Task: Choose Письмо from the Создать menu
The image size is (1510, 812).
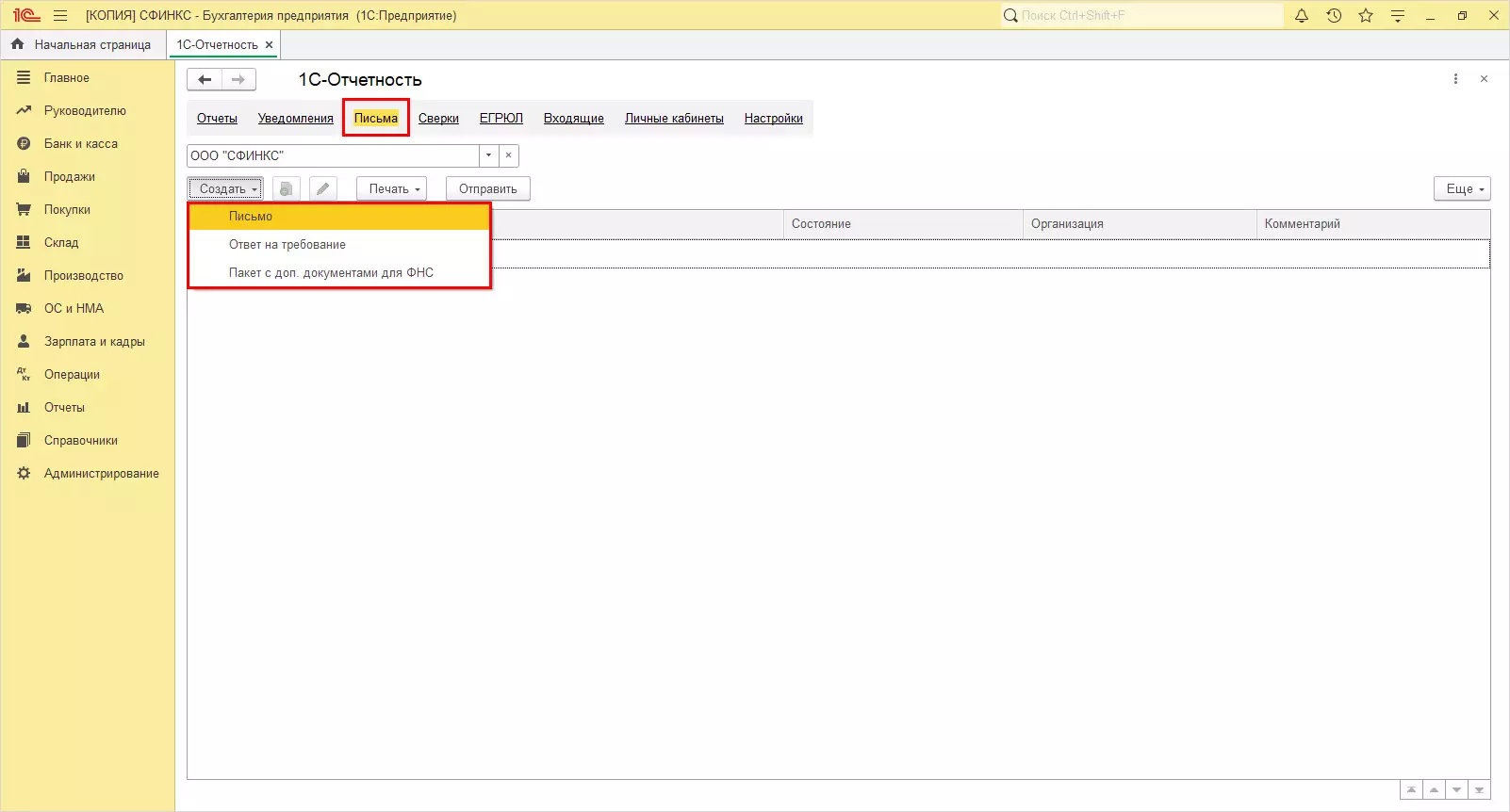Action: click(339, 217)
